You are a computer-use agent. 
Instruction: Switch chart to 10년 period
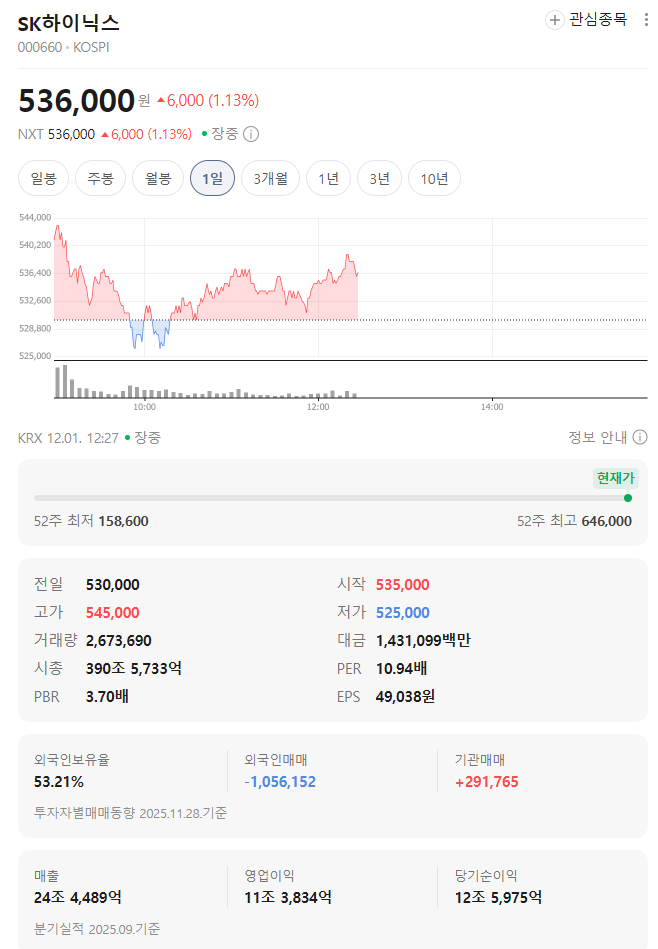(x=434, y=179)
